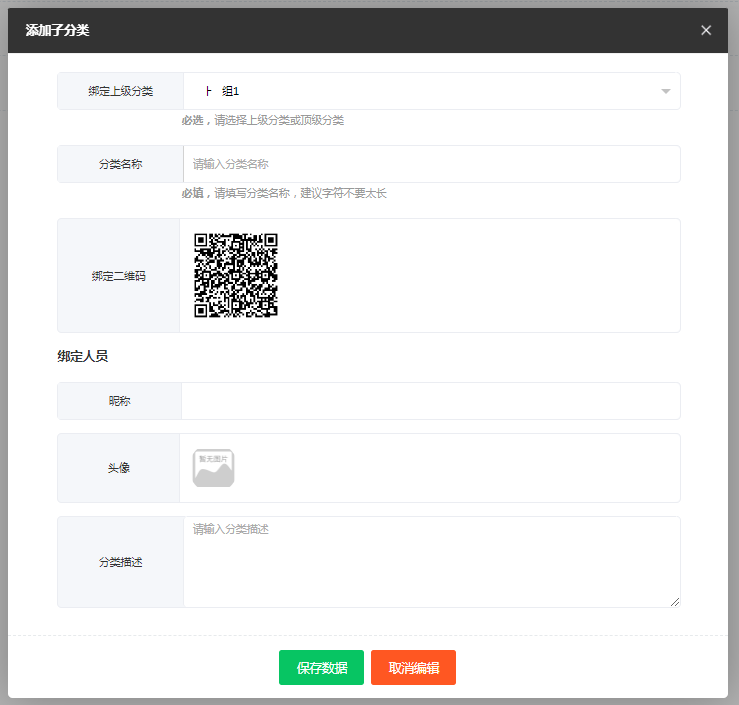Select the 绑定人员 section heading
Image resolution: width=739 pixels, height=705 pixels.
click(x=82, y=356)
